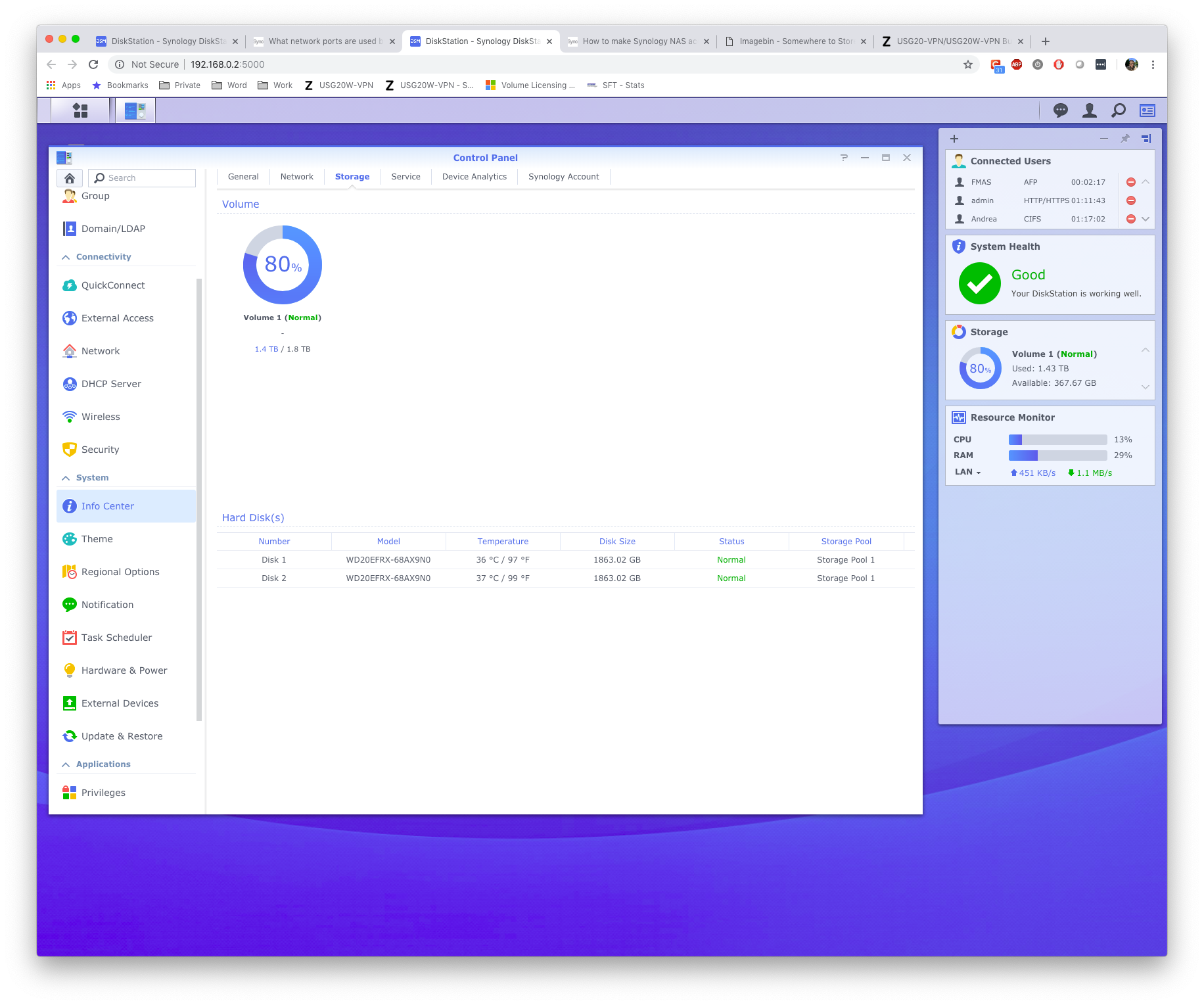The image size is (1204, 1005).
Task: Switch to the Network tab in Info Center
Action: click(x=297, y=177)
